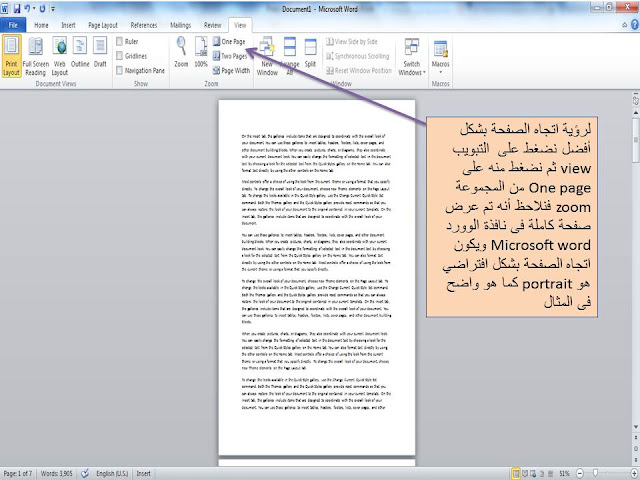Select the View tab
The width and height of the screenshot is (640, 480).
point(240,25)
